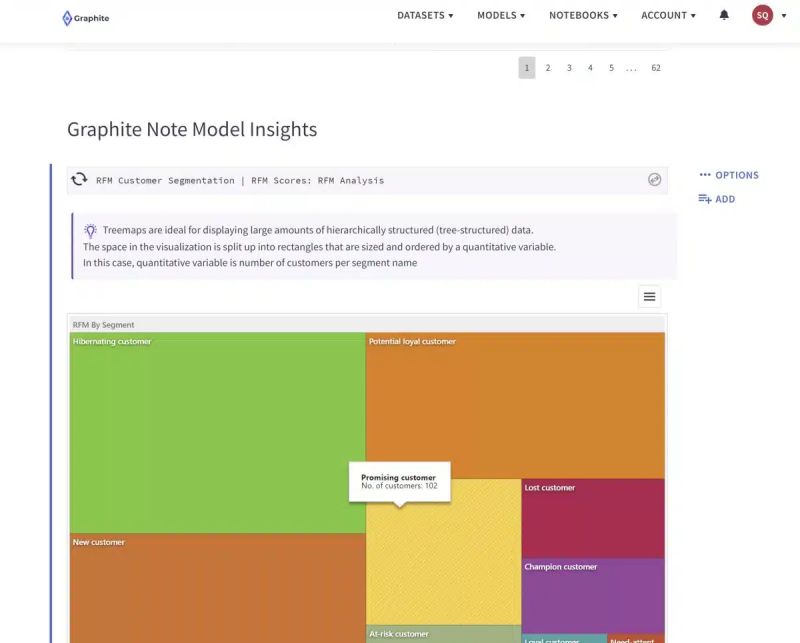
Task: Open the NOTEBOOKS menu
Action: pos(582,15)
